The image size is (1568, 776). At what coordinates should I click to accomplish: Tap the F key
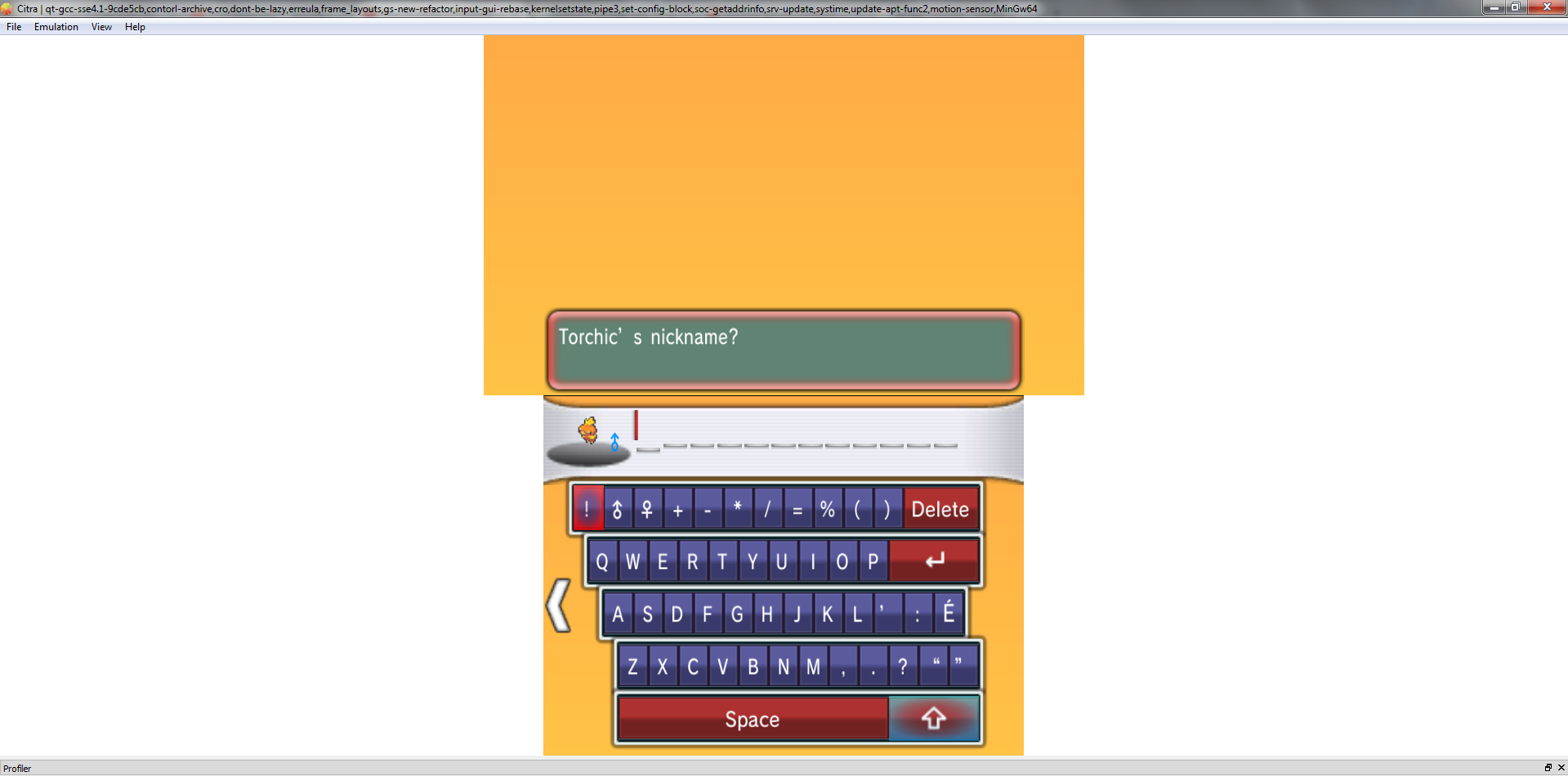[x=708, y=614]
